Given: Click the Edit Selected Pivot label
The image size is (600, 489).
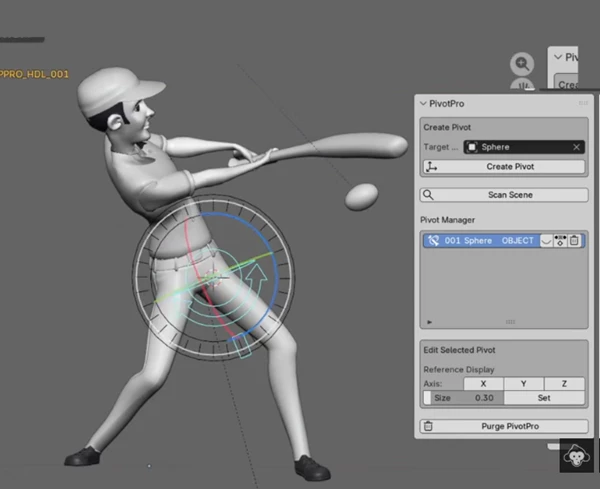Looking at the screenshot, I should (459, 350).
